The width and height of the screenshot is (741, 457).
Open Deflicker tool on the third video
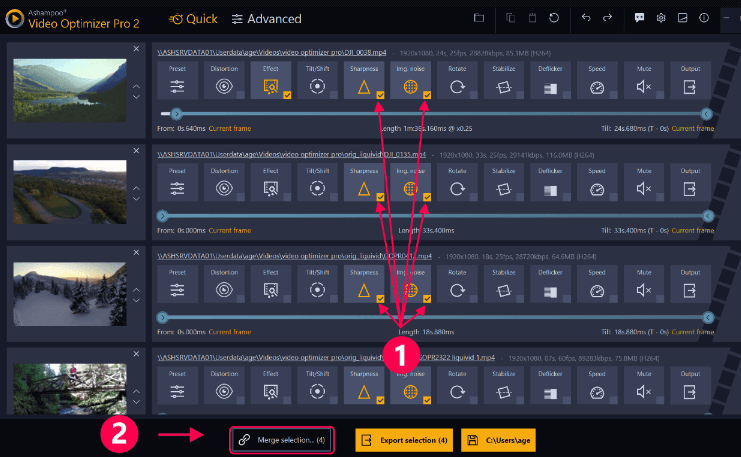coord(550,286)
